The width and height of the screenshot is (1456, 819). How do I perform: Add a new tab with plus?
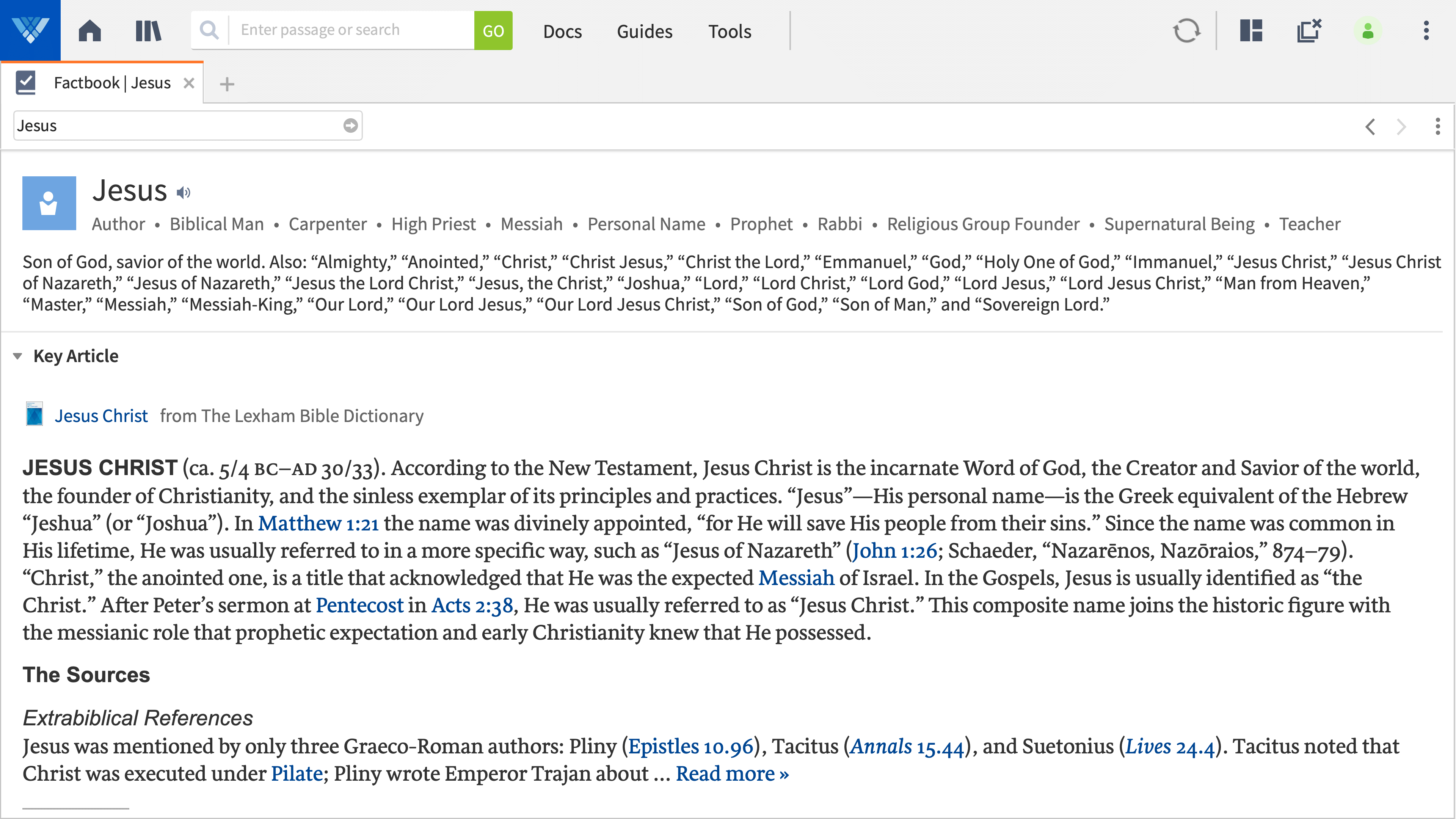[227, 84]
